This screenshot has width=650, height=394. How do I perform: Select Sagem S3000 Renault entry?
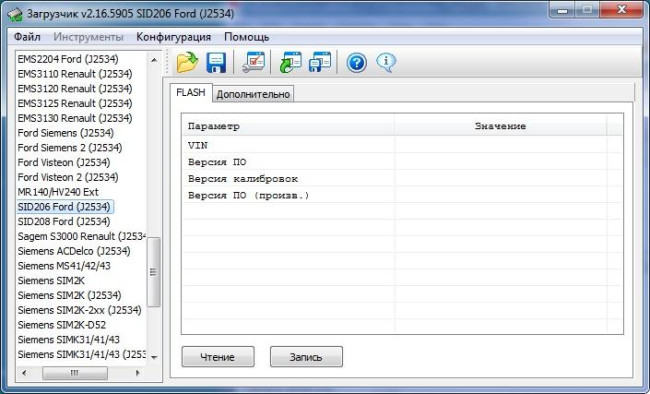coord(81,236)
